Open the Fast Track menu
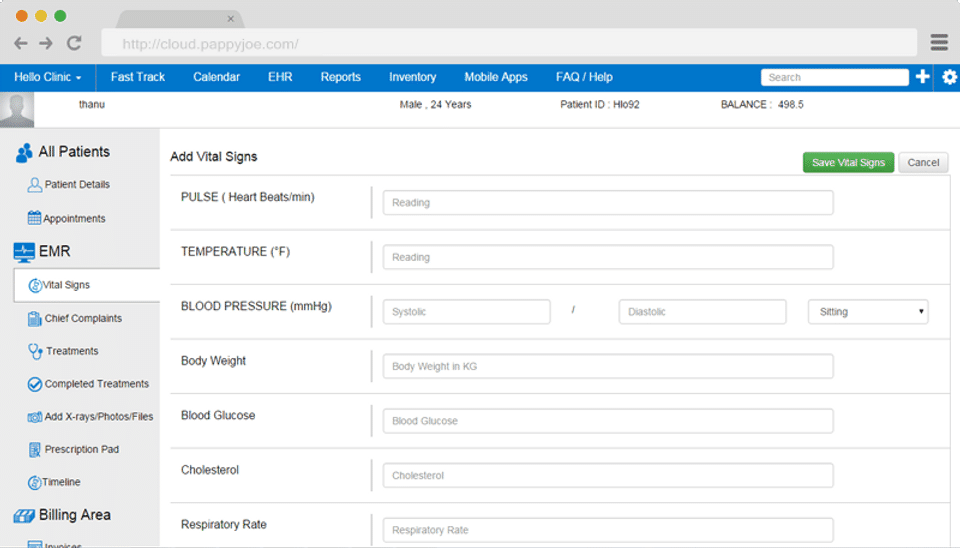Screen dimensions: 960x548 (x=138, y=77)
